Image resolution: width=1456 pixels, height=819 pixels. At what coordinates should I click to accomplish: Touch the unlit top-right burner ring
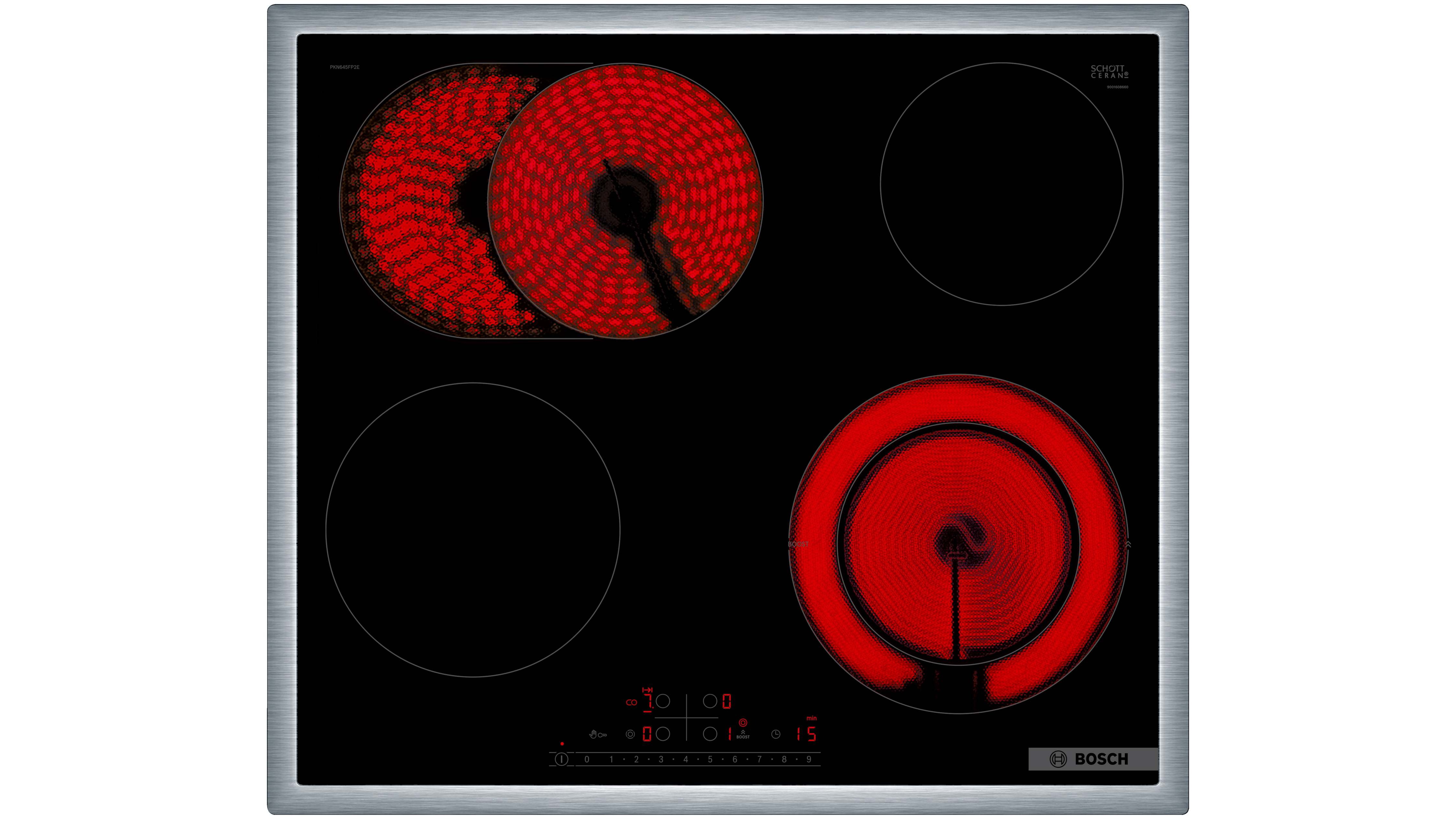[1001, 184]
